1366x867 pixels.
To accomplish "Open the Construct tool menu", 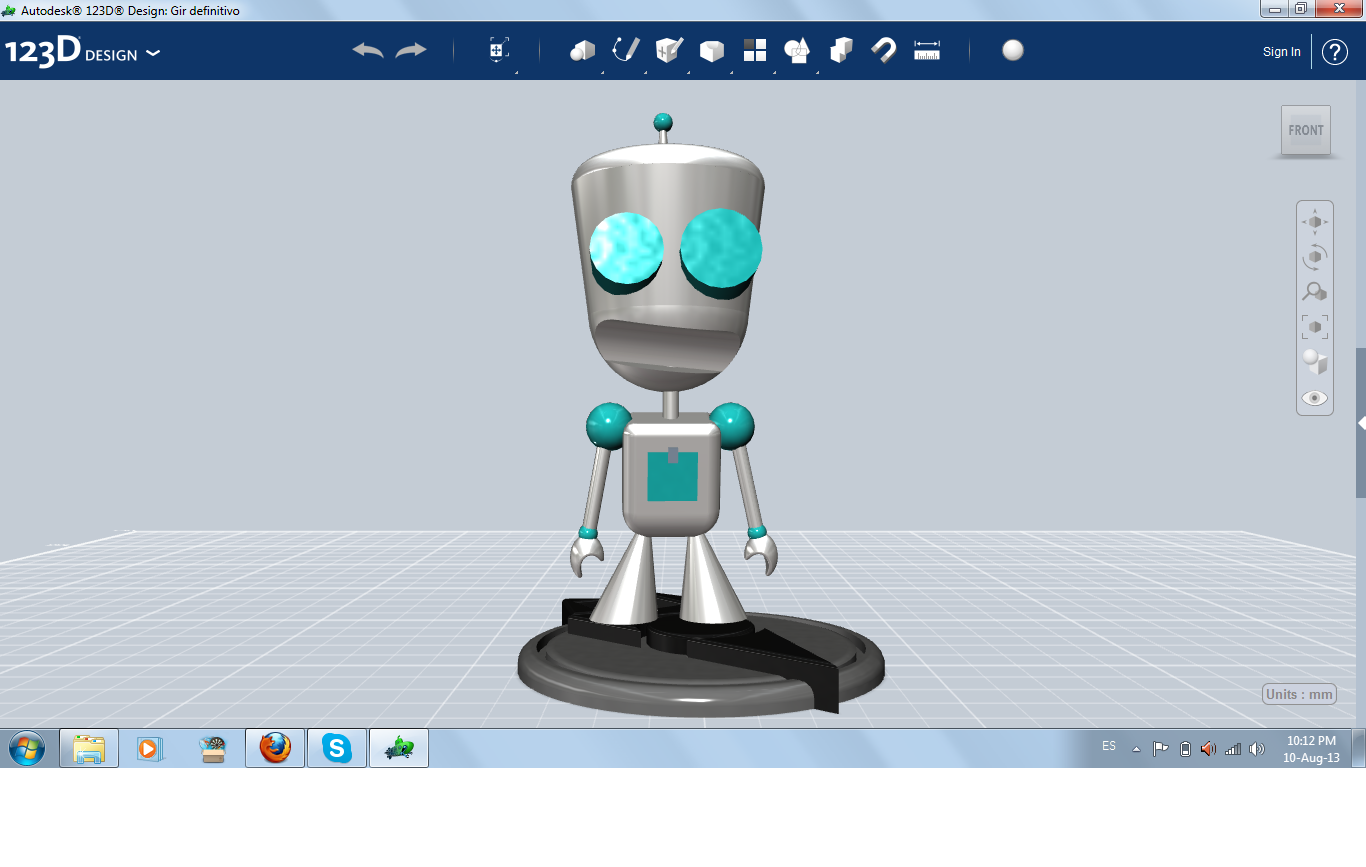I will tap(669, 50).
